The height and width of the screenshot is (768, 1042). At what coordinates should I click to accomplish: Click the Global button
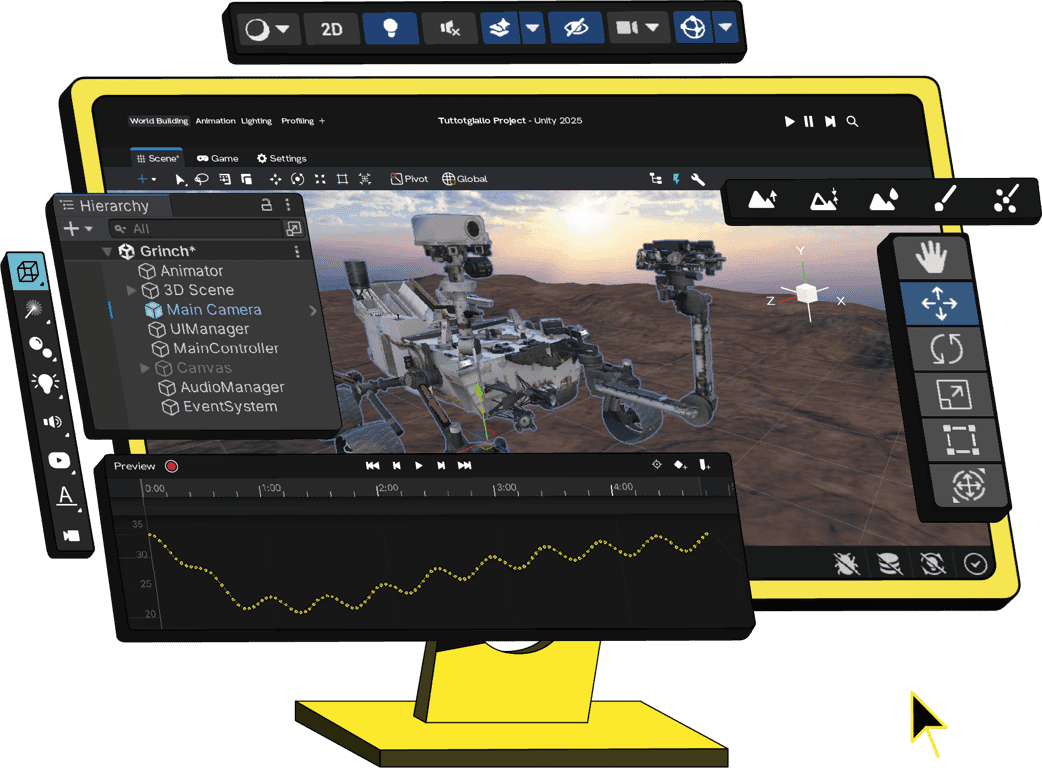pos(465,179)
